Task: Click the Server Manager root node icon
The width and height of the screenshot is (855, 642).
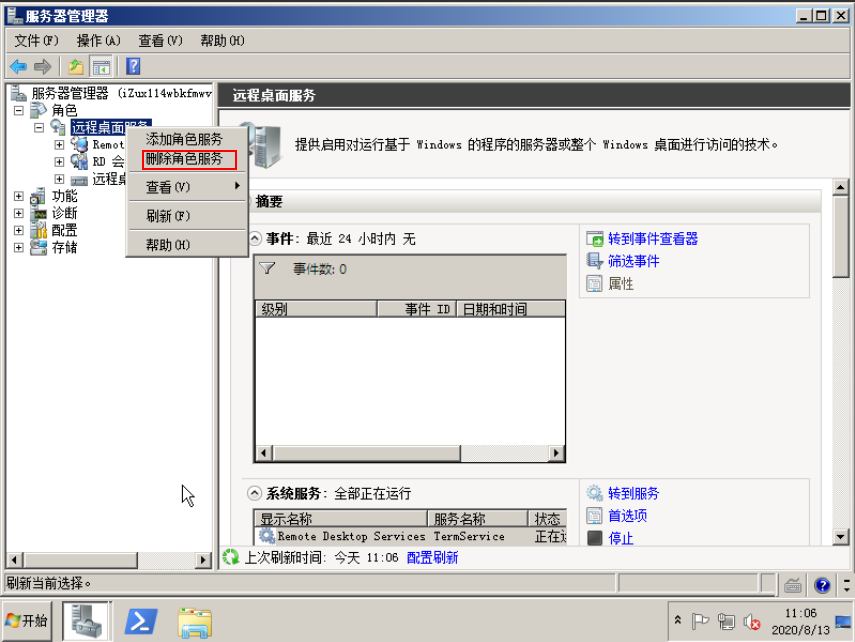Action: [x=19, y=93]
